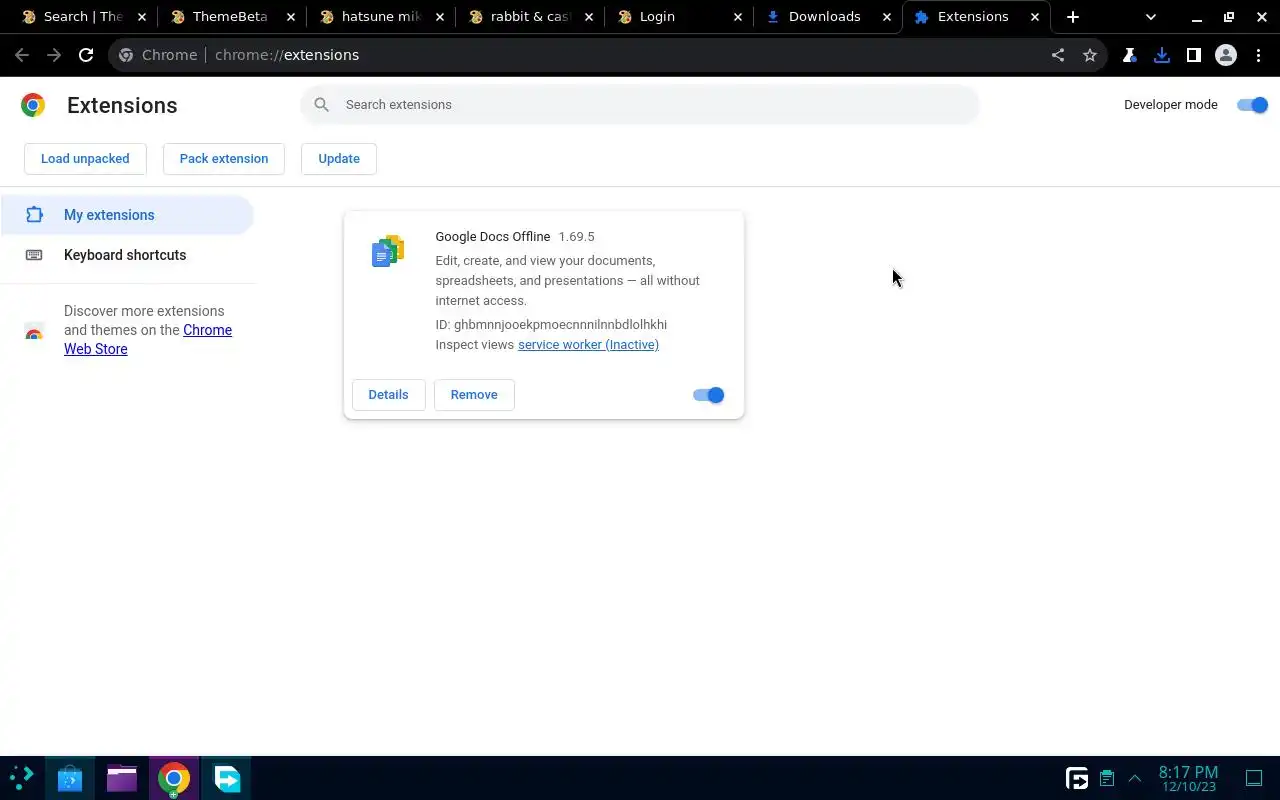Click the show desktop icon in taskbar
The height and width of the screenshot is (800, 1280).
[1254, 778]
